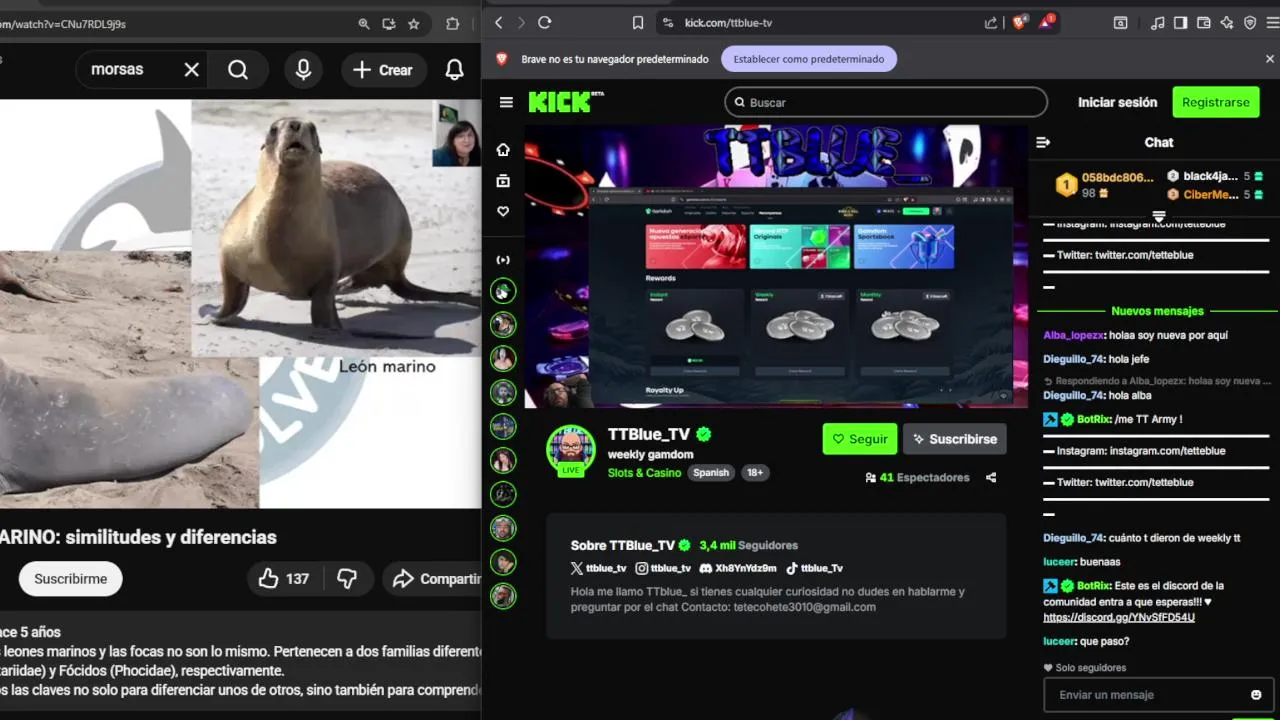1280x720 pixels.
Task: Go back in Brave browser
Action: pos(499,23)
